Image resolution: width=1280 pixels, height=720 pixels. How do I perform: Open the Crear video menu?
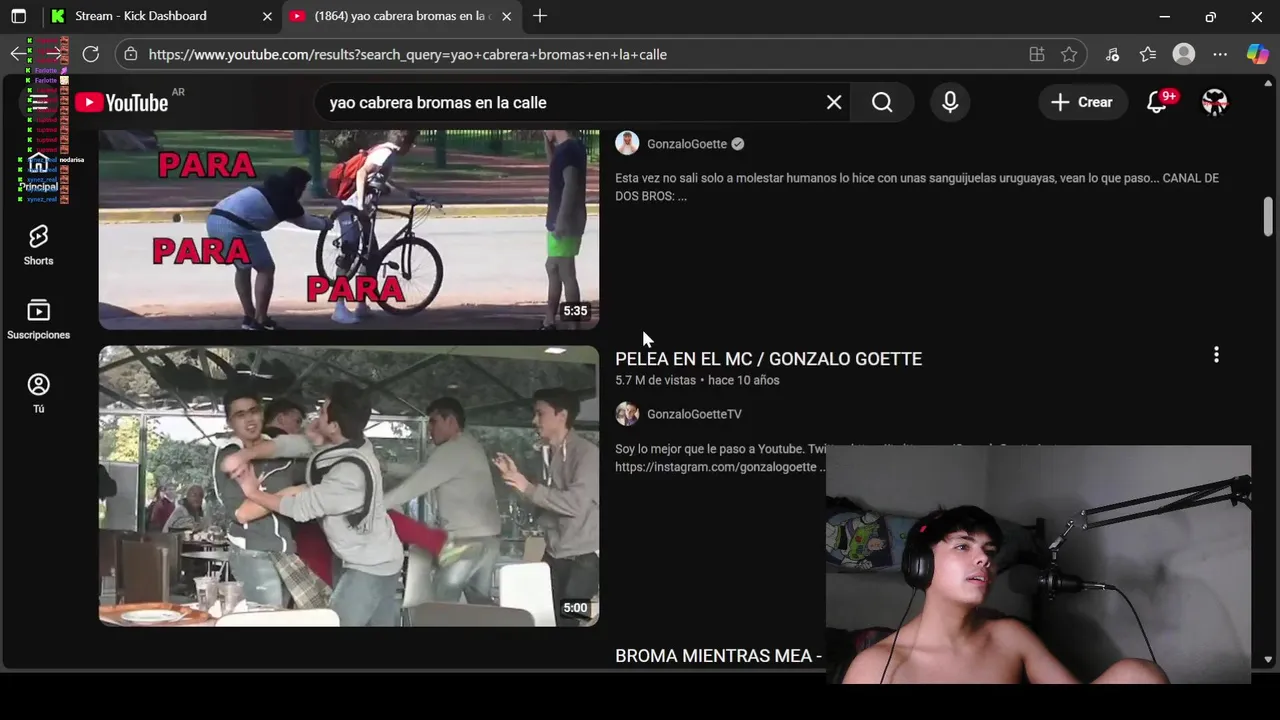click(x=1081, y=102)
